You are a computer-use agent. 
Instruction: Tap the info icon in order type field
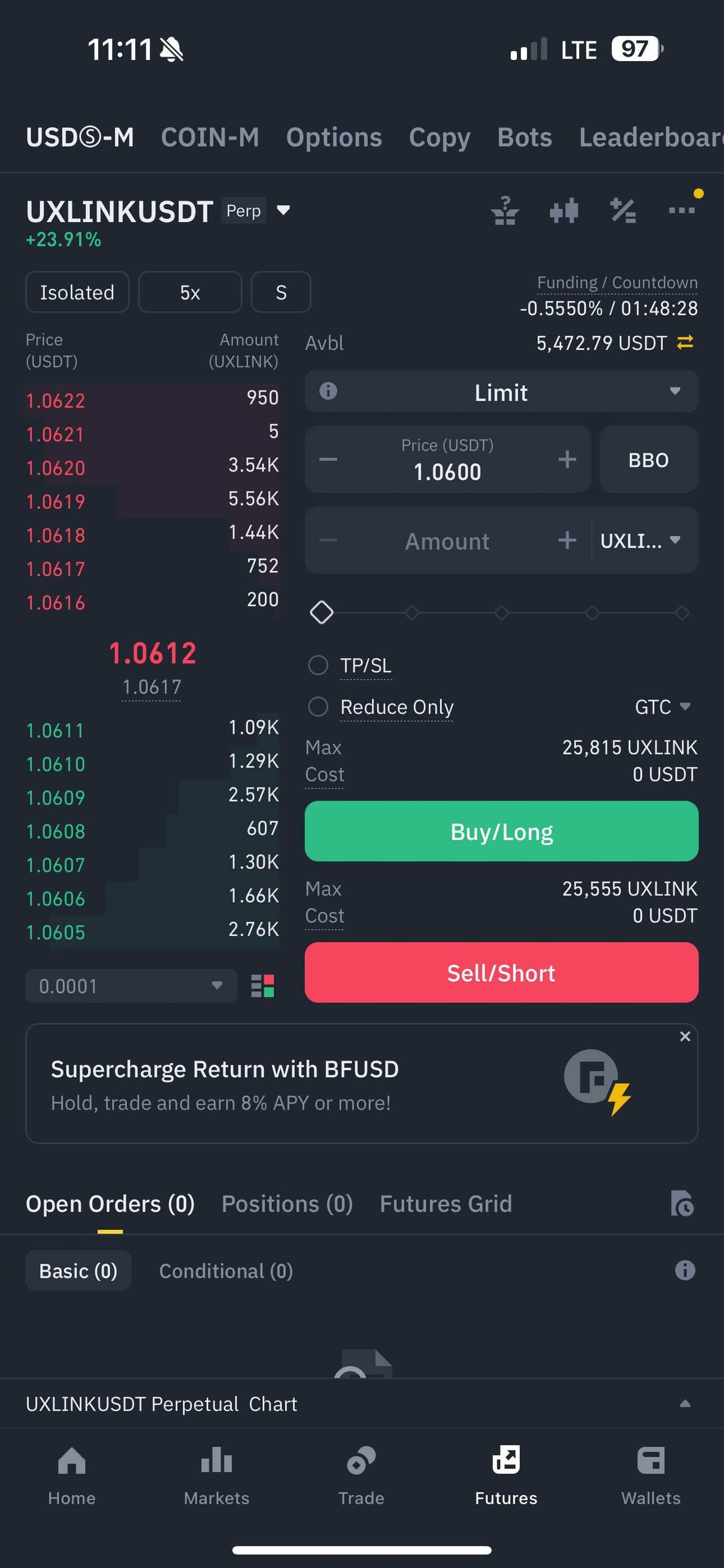(x=328, y=391)
